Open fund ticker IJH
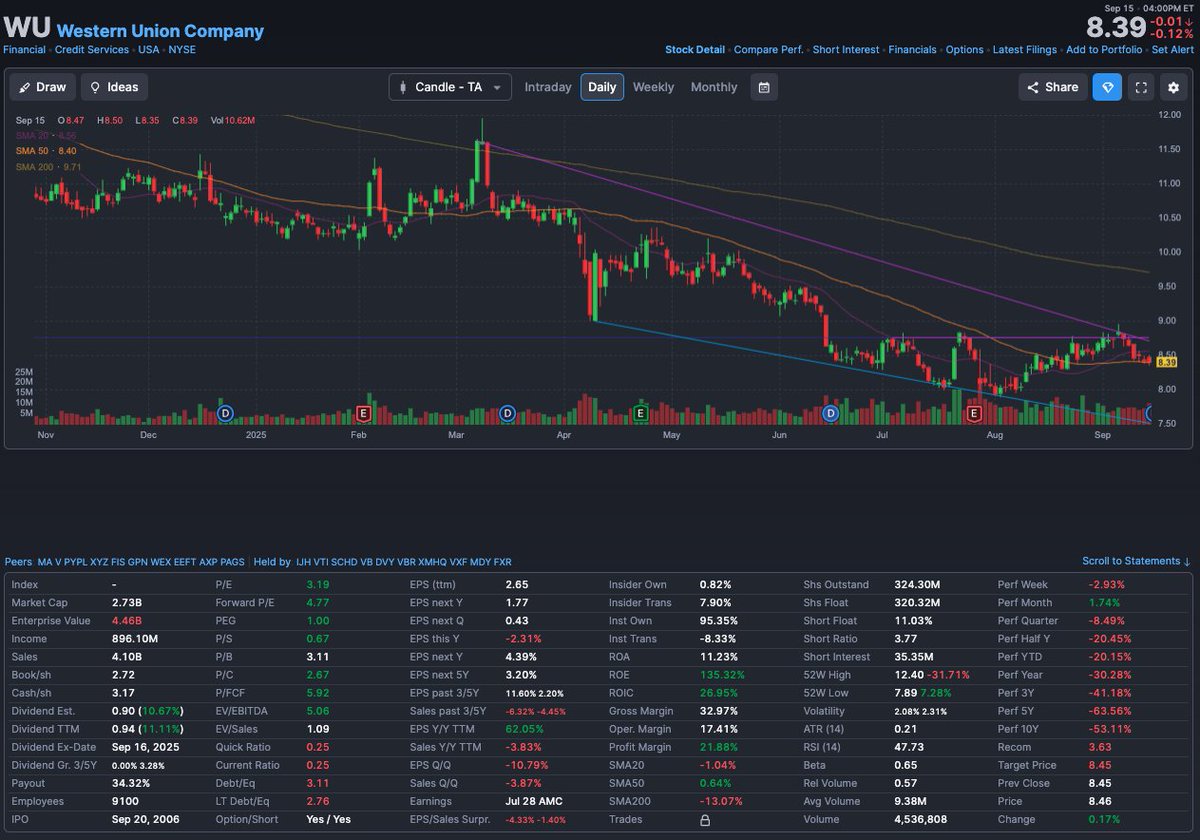Viewport: 1200px width, 840px height. coord(304,562)
